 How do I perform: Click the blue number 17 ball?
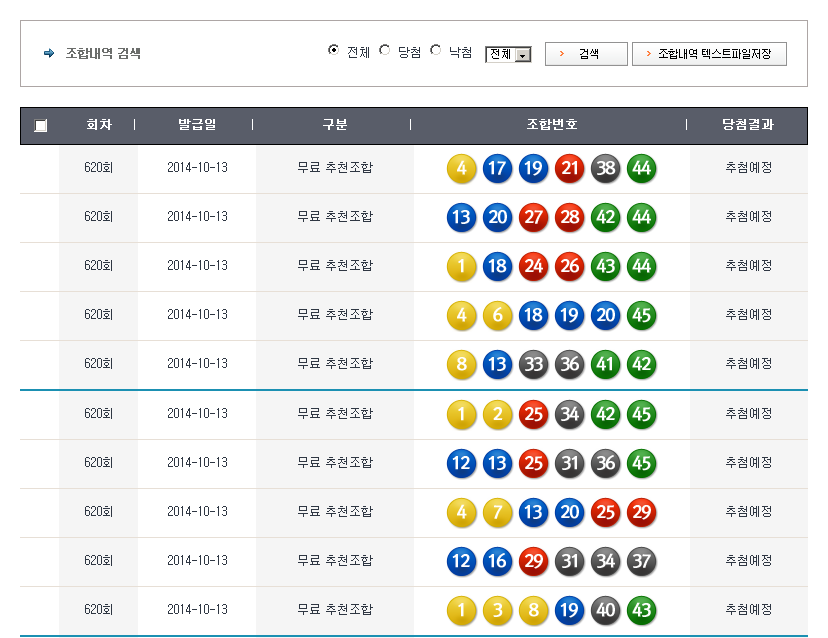coord(497,168)
